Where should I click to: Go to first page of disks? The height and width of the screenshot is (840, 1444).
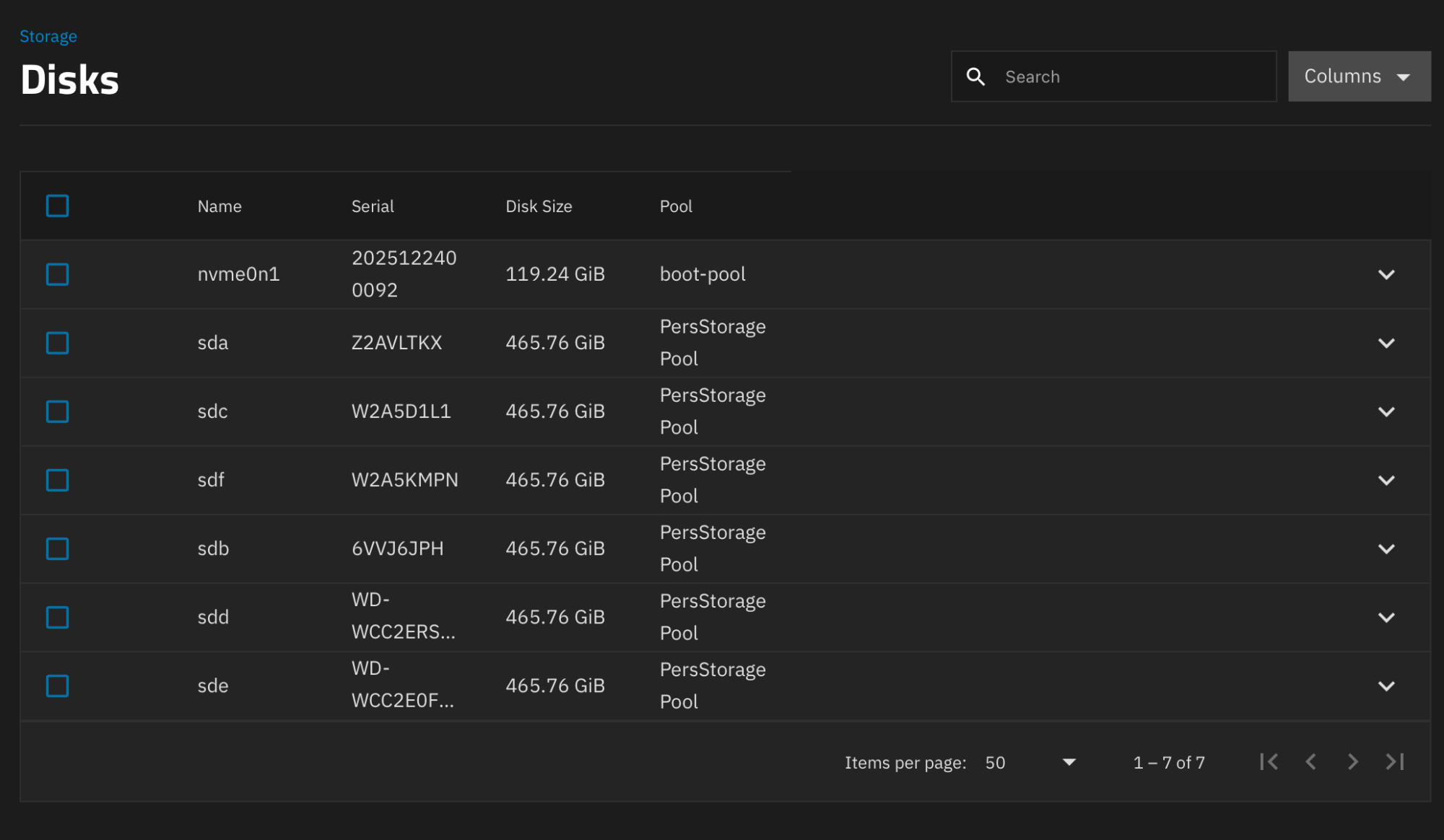tap(1269, 762)
